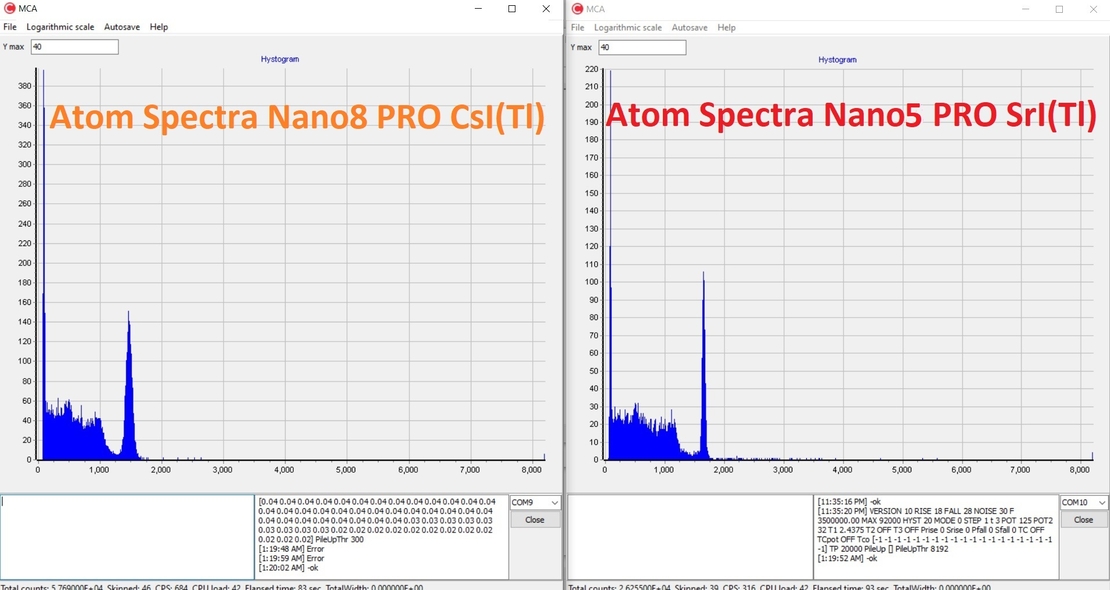Maximize the right MCA window

pos(1059,9)
